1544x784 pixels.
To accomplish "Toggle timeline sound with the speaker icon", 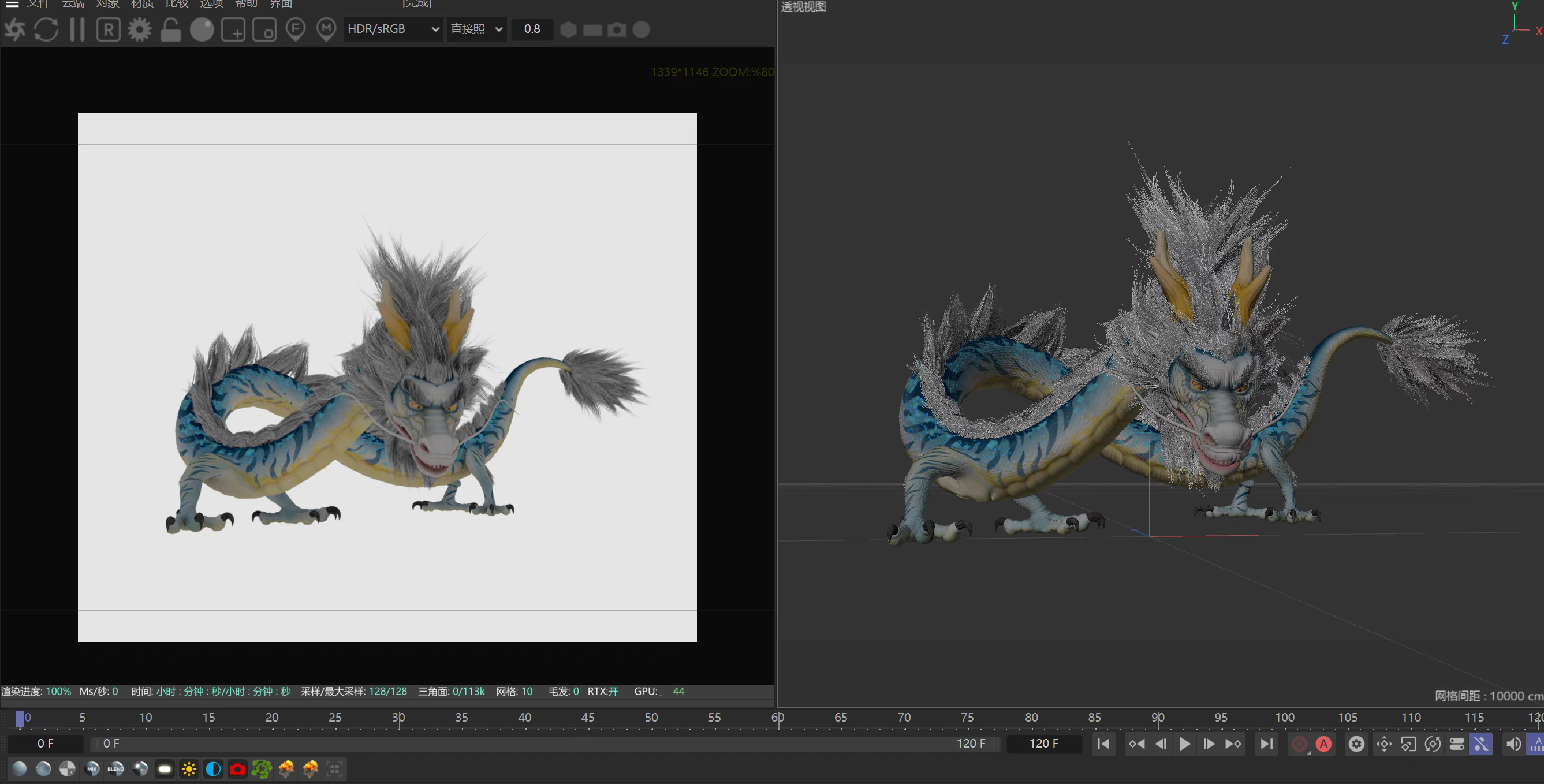I will coord(1513,744).
